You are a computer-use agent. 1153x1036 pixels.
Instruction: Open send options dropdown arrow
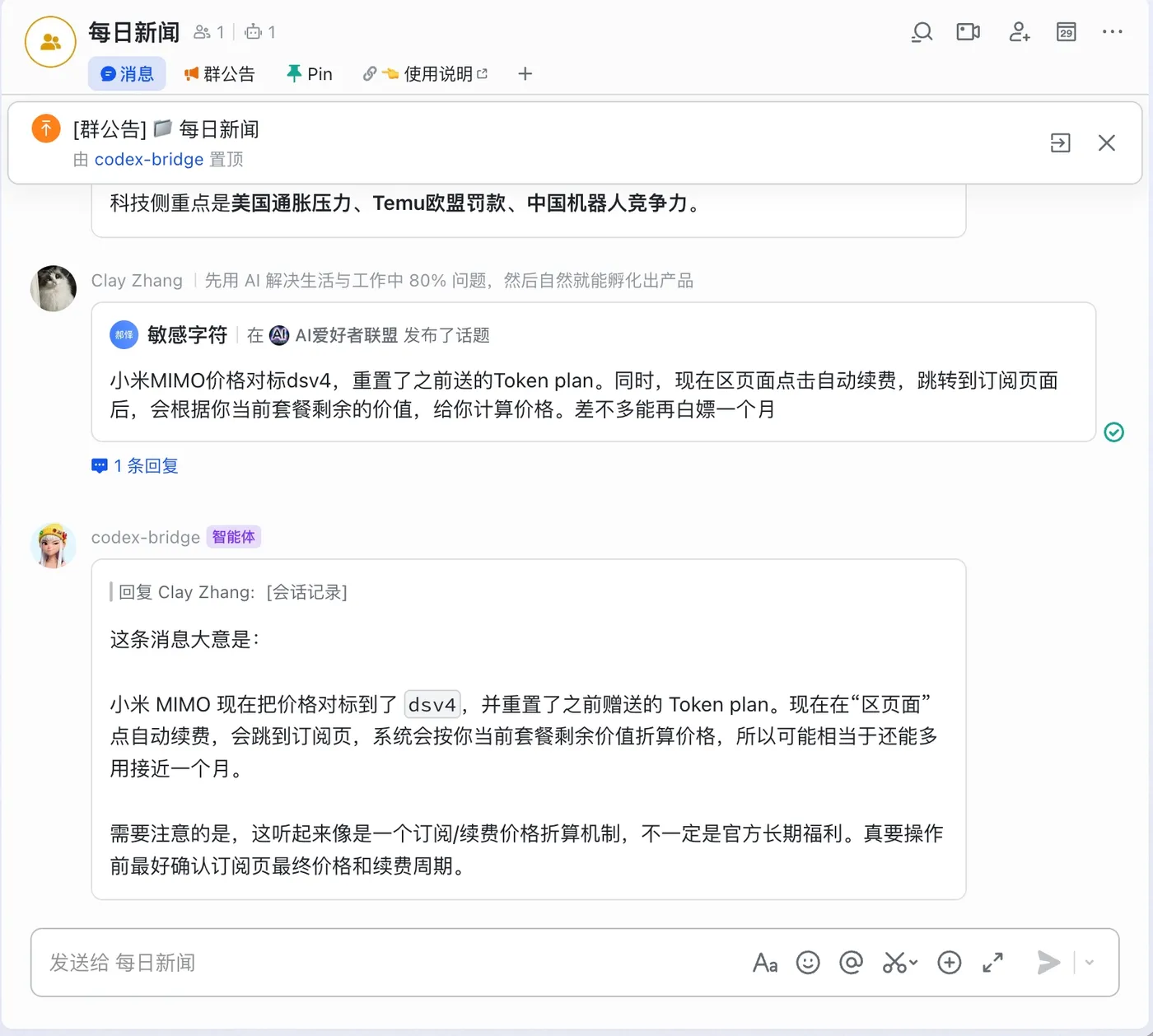pyautogui.click(x=1090, y=963)
